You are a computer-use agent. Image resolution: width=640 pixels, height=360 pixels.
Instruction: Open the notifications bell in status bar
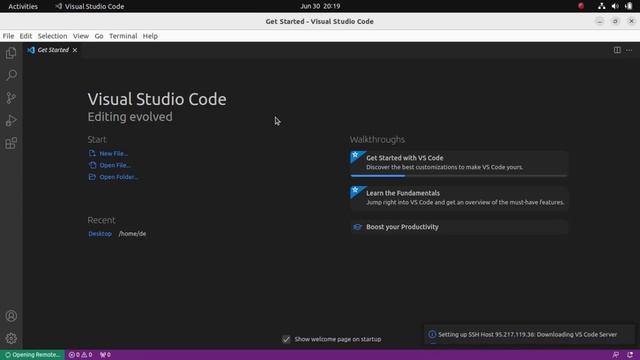pos(630,355)
